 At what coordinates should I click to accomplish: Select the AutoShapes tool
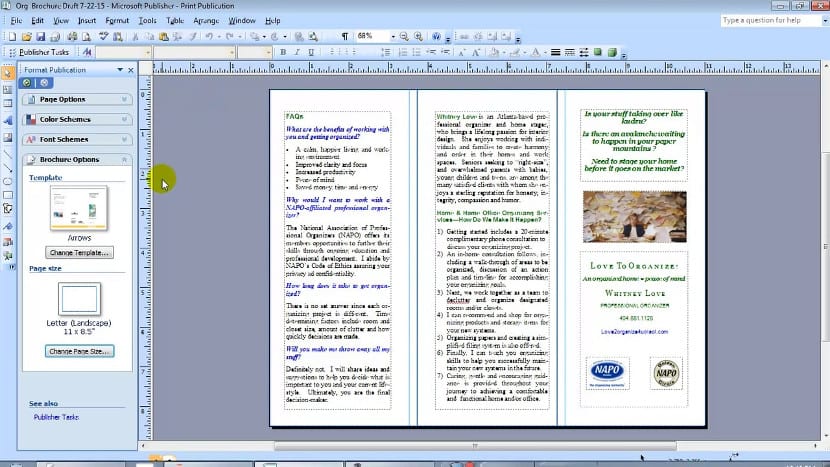point(7,209)
